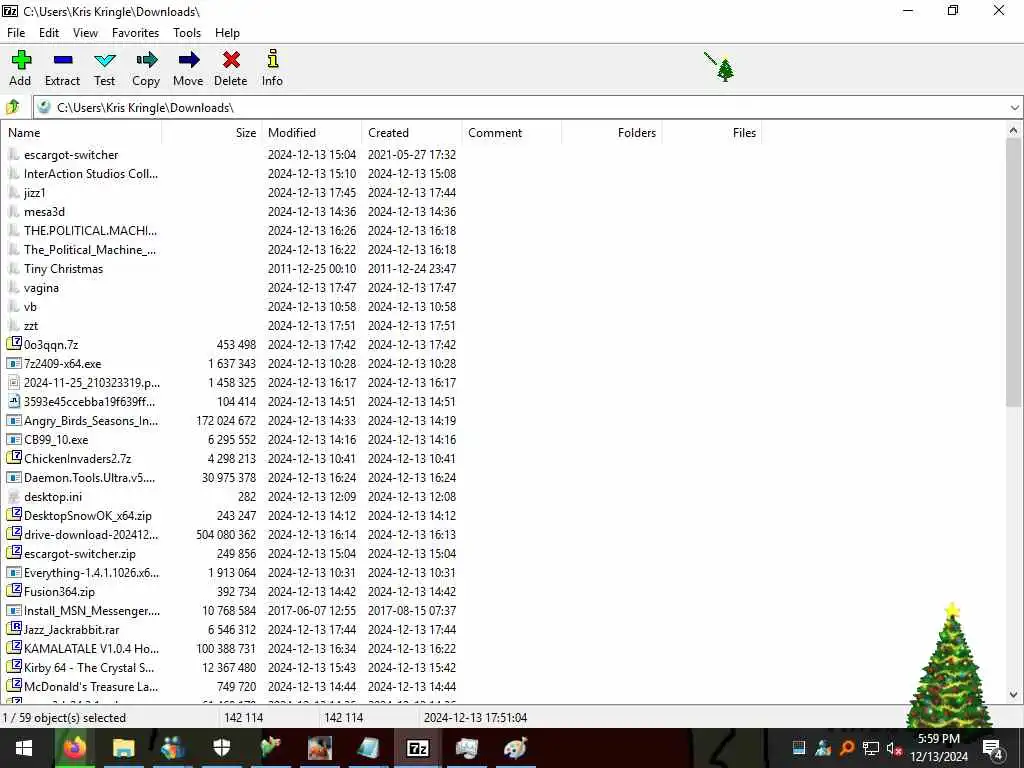This screenshot has width=1024, height=768.
Task: Click the vertical scrollbar thumb
Action: [x=1013, y=273]
